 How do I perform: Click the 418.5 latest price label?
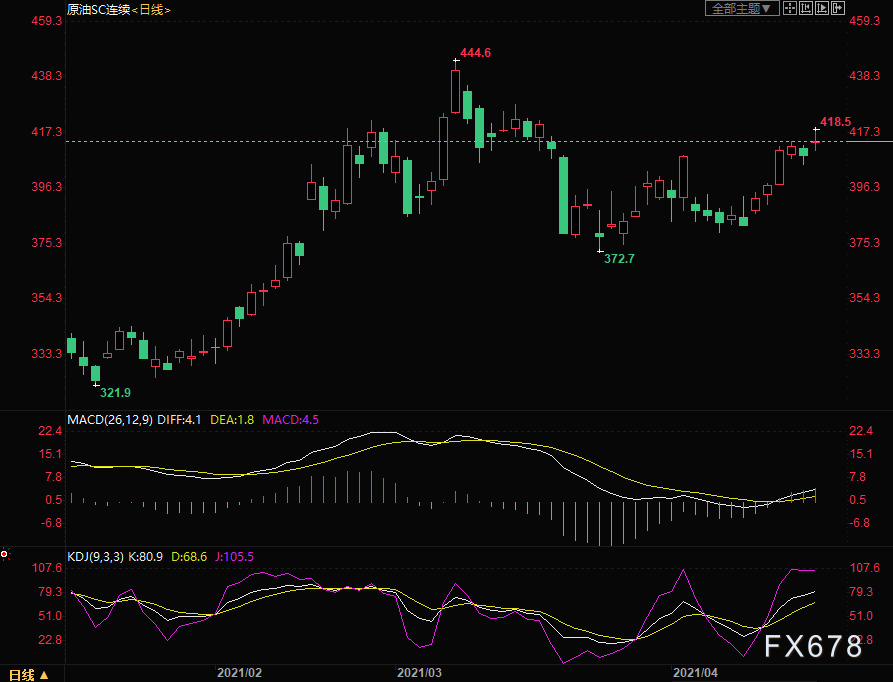835,121
